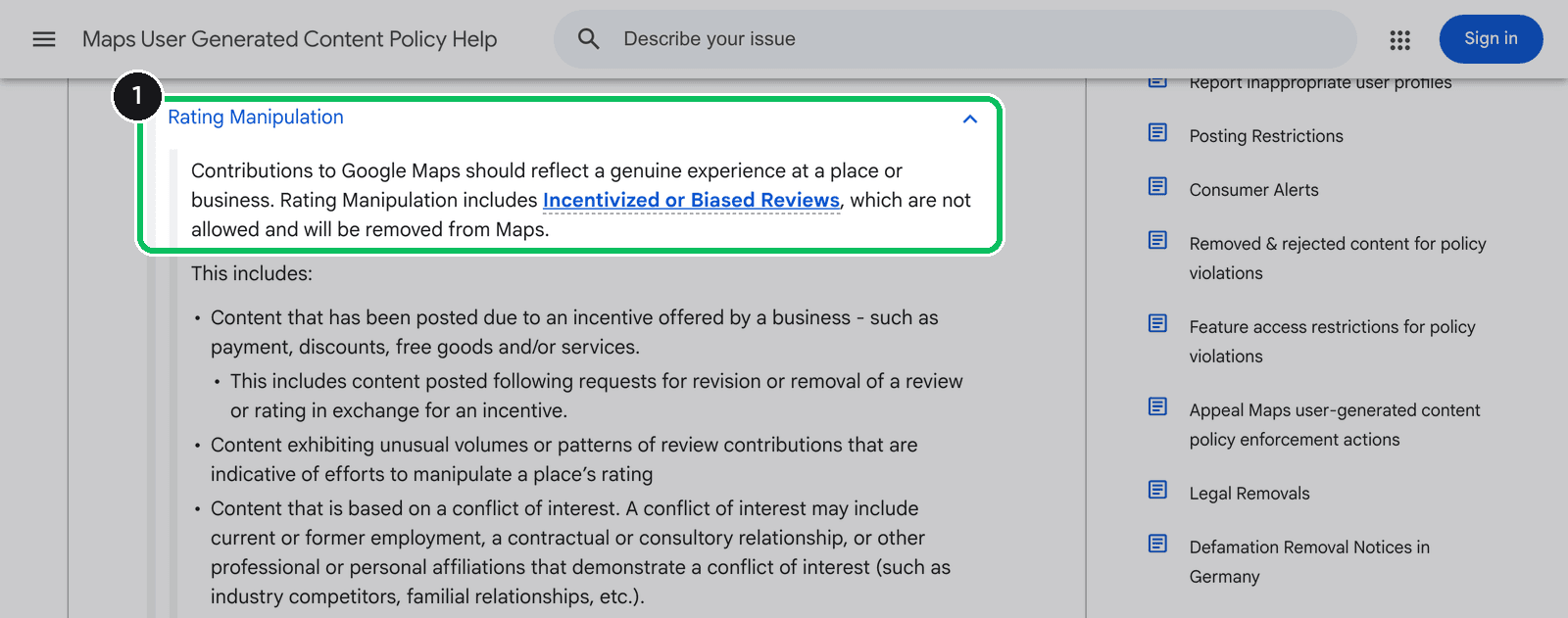Open Removed & rejected content for policy violations
The width and height of the screenshot is (1568, 618).
pyautogui.click(x=1338, y=259)
